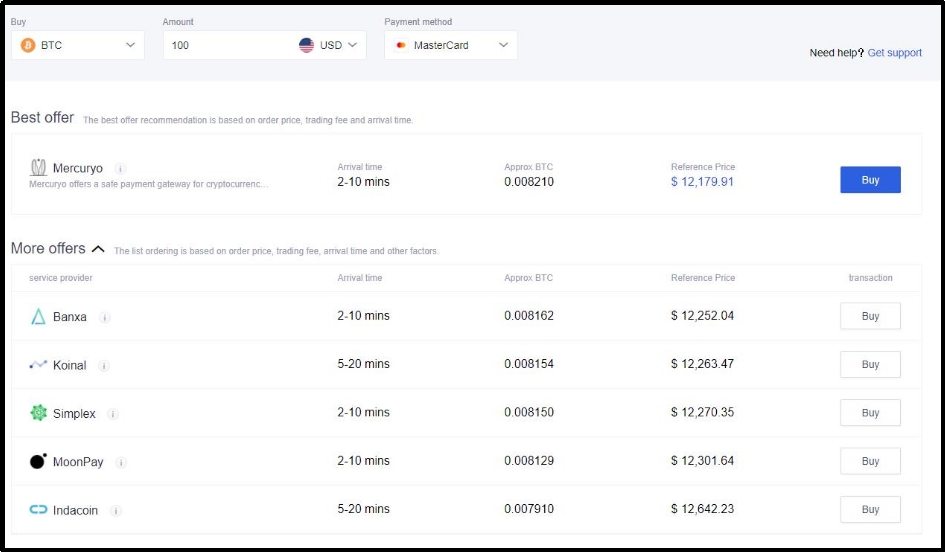Click the info icon next to Mercuryo
The height and width of the screenshot is (552, 945).
(120, 169)
